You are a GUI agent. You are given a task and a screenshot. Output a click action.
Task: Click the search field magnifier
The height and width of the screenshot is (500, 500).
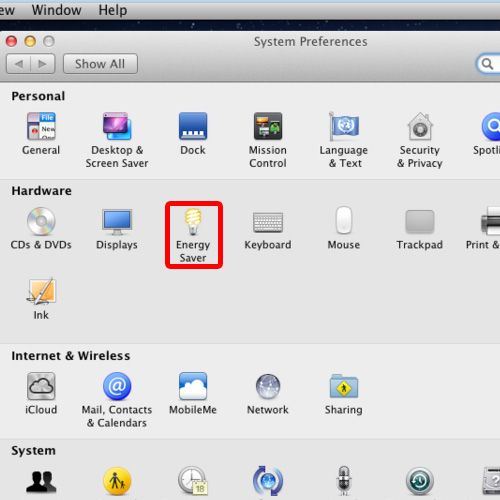coord(487,64)
